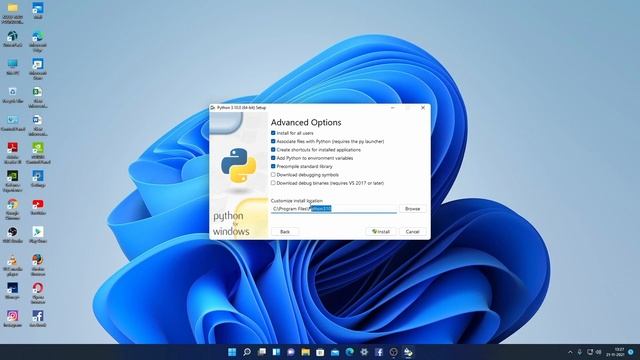The width and height of the screenshot is (640, 360).
Task: Open File Explorer from the taskbar
Action: pyautogui.click(x=305, y=352)
